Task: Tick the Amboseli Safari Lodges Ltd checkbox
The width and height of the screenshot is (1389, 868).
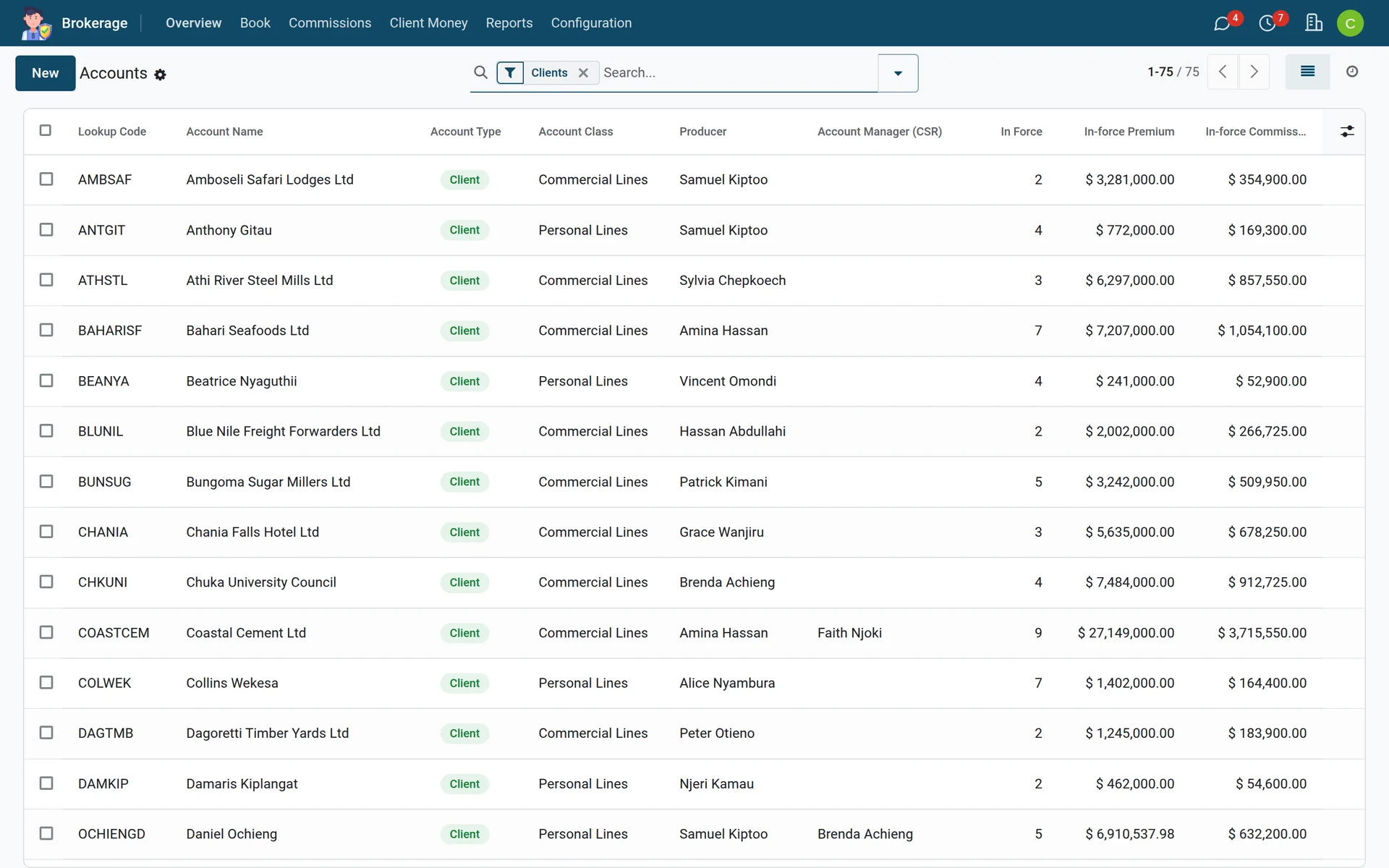Action: tap(46, 179)
